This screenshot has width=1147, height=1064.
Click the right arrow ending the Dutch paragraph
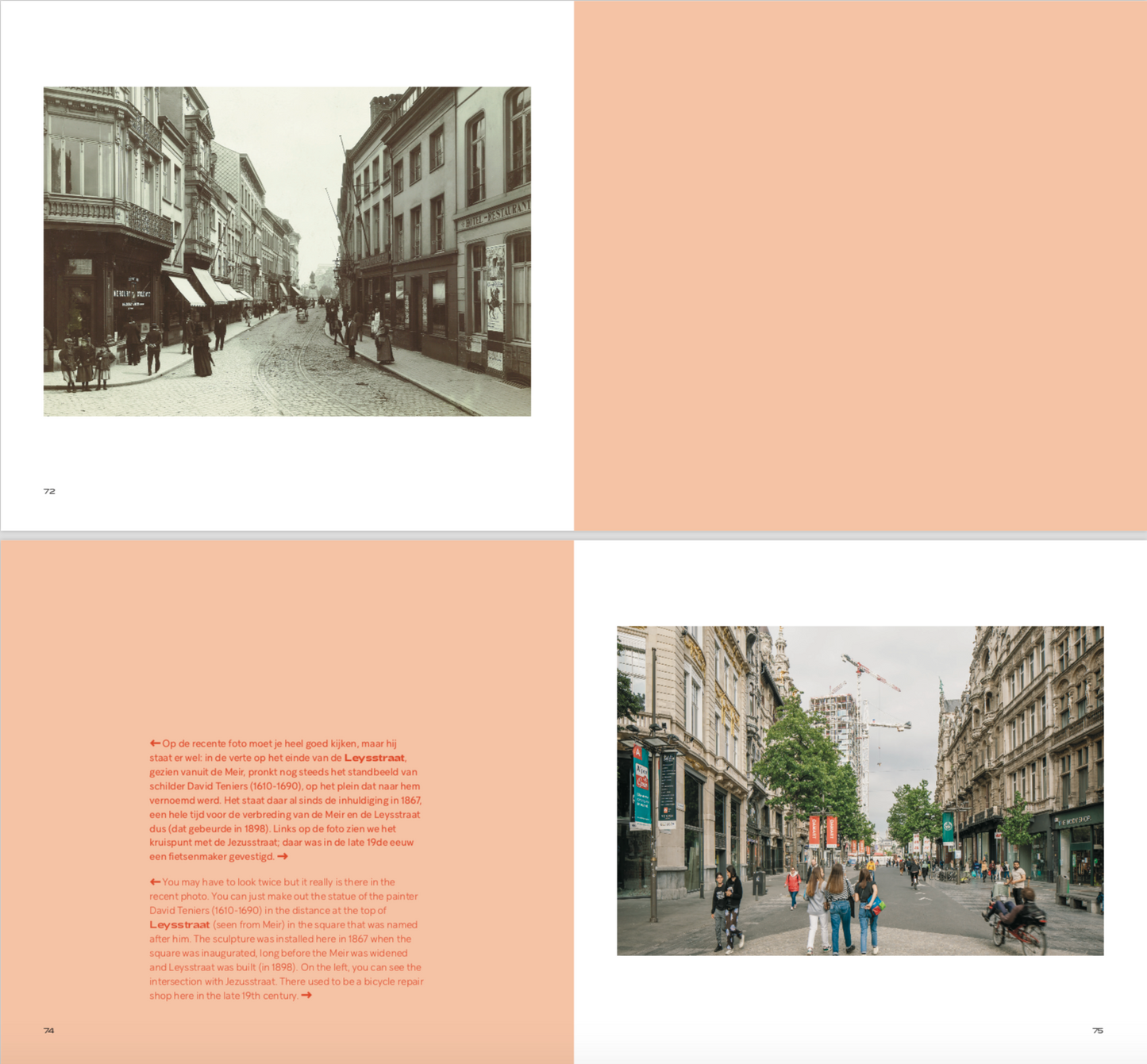click(x=283, y=857)
